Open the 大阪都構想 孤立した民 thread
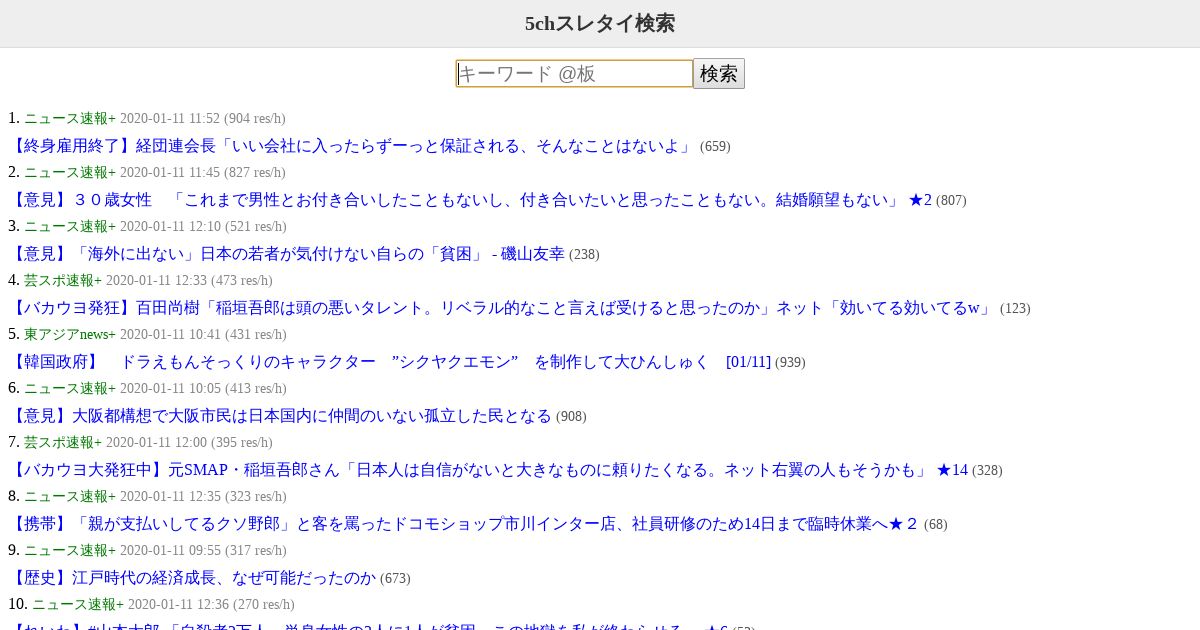 (280, 416)
